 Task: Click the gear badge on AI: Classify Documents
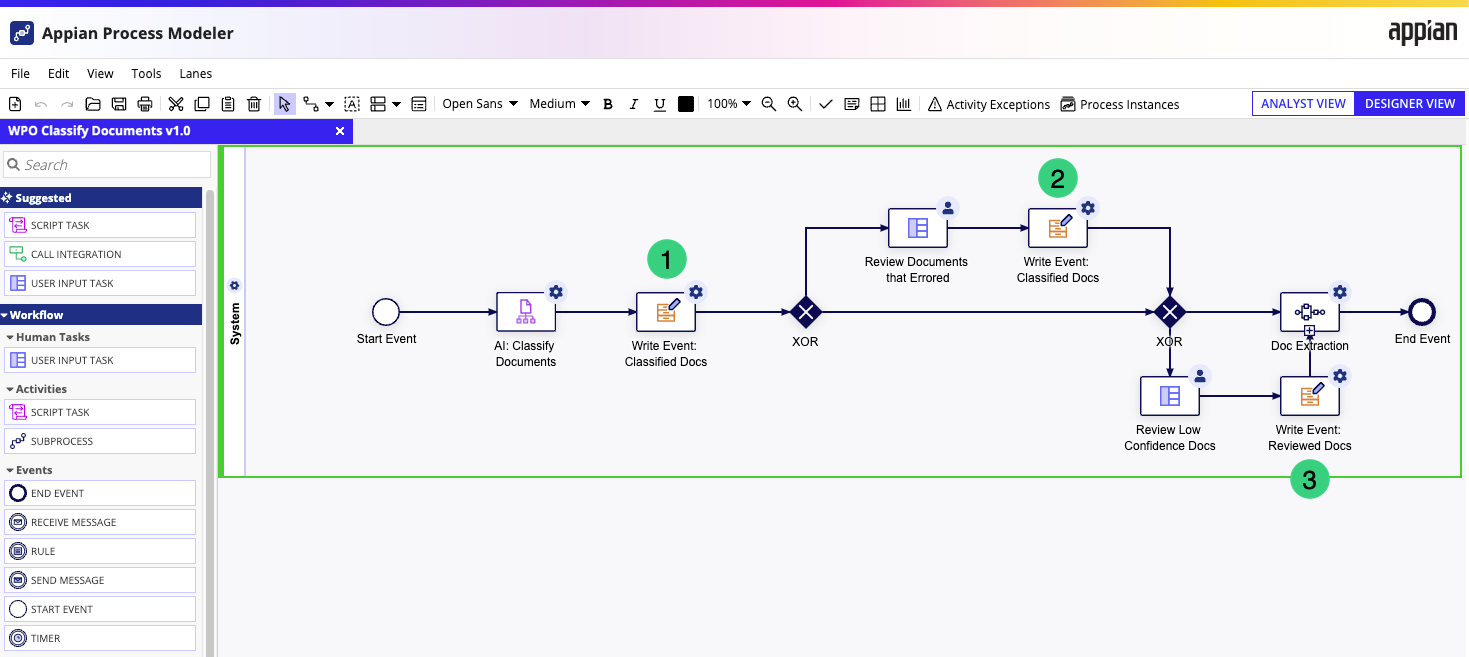click(x=556, y=292)
